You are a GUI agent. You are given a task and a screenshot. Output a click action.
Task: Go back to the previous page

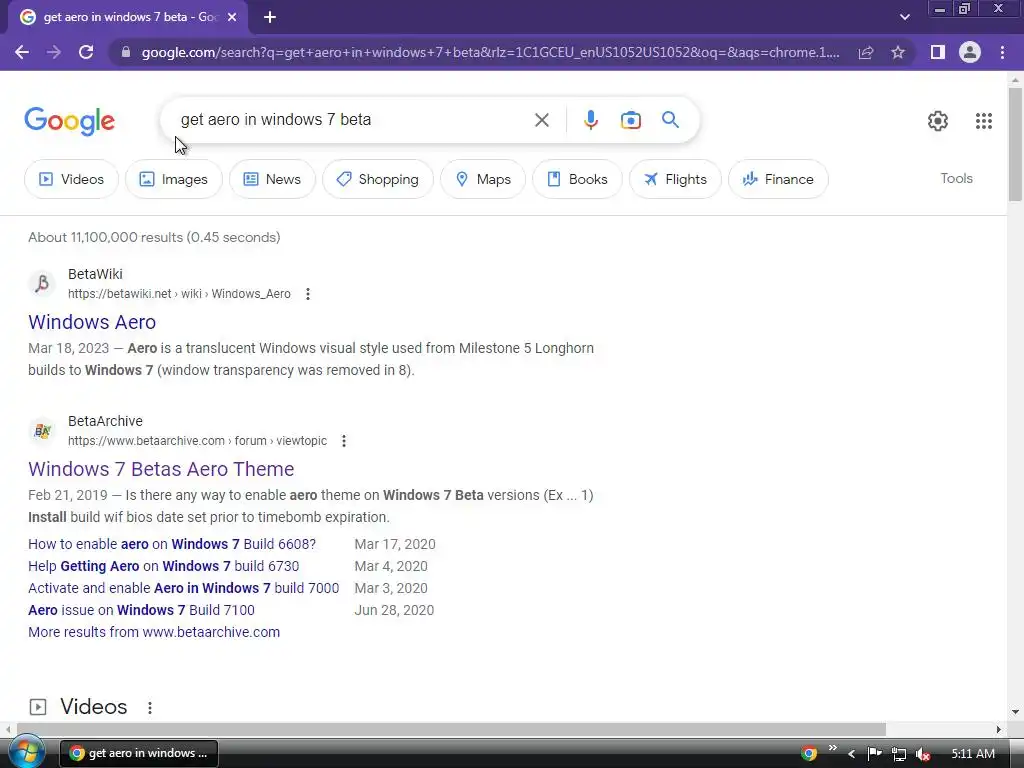22,52
